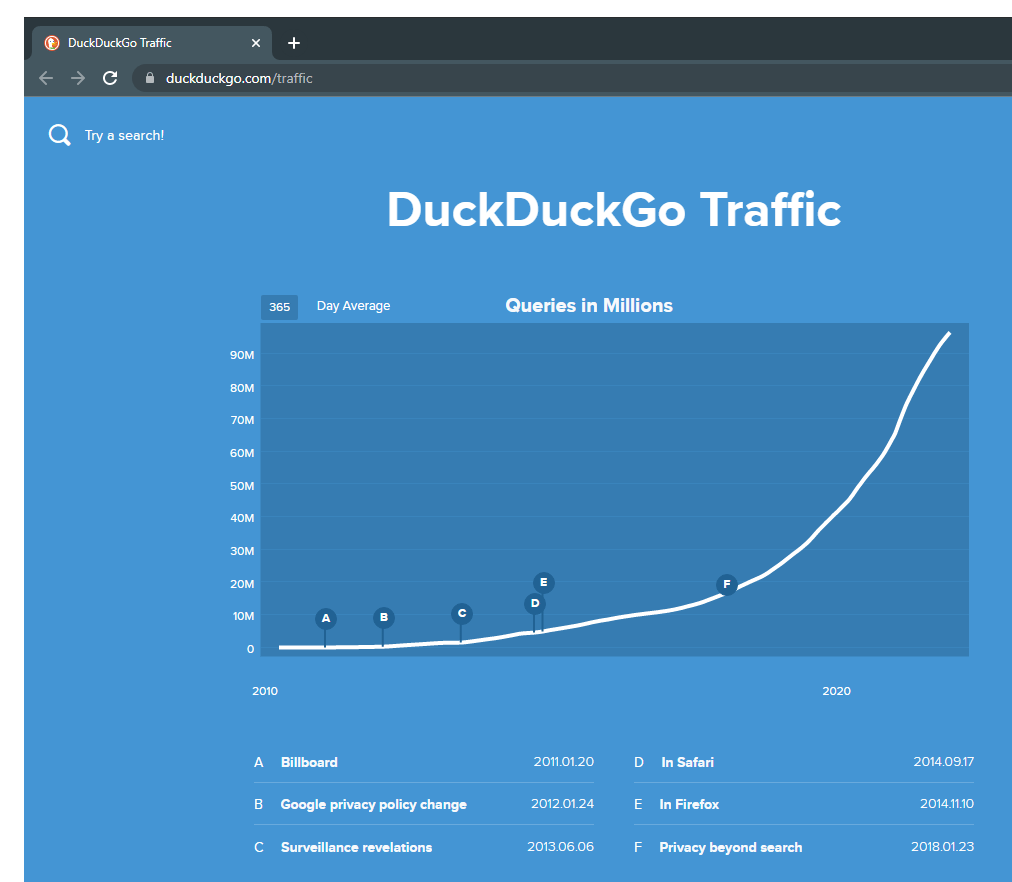Click marker E on the chart

tap(544, 582)
